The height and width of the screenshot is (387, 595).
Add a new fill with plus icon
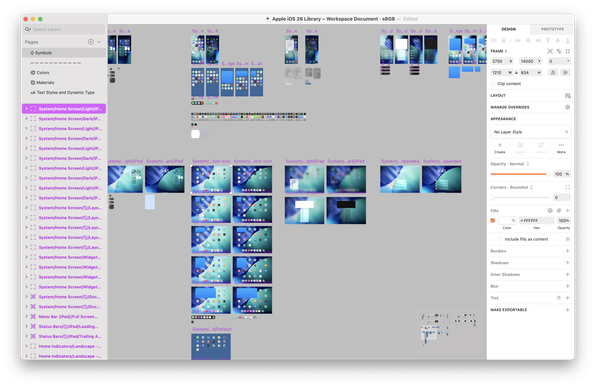pos(568,211)
